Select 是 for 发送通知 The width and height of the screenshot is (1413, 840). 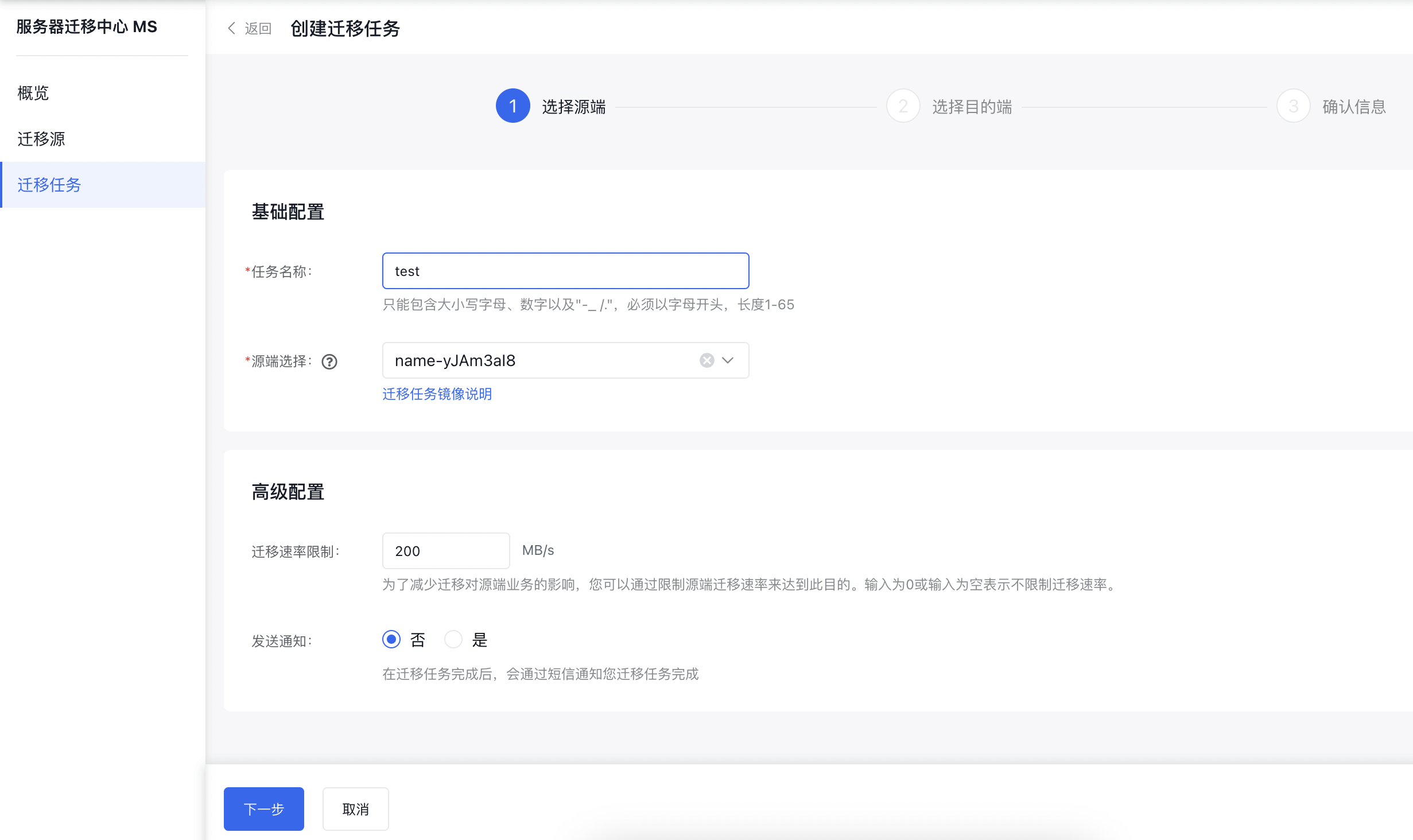453,639
